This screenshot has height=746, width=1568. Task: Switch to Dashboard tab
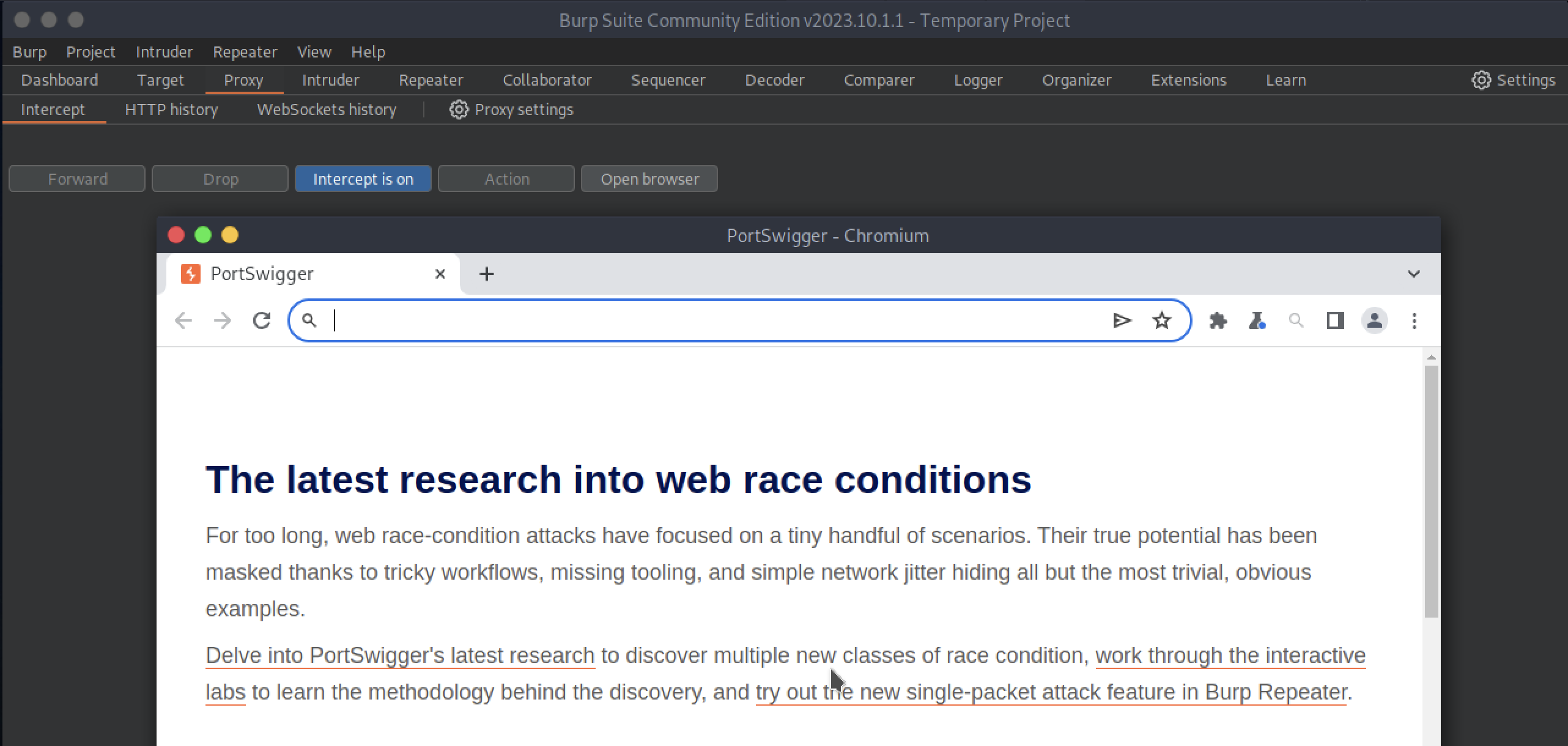(59, 80)
